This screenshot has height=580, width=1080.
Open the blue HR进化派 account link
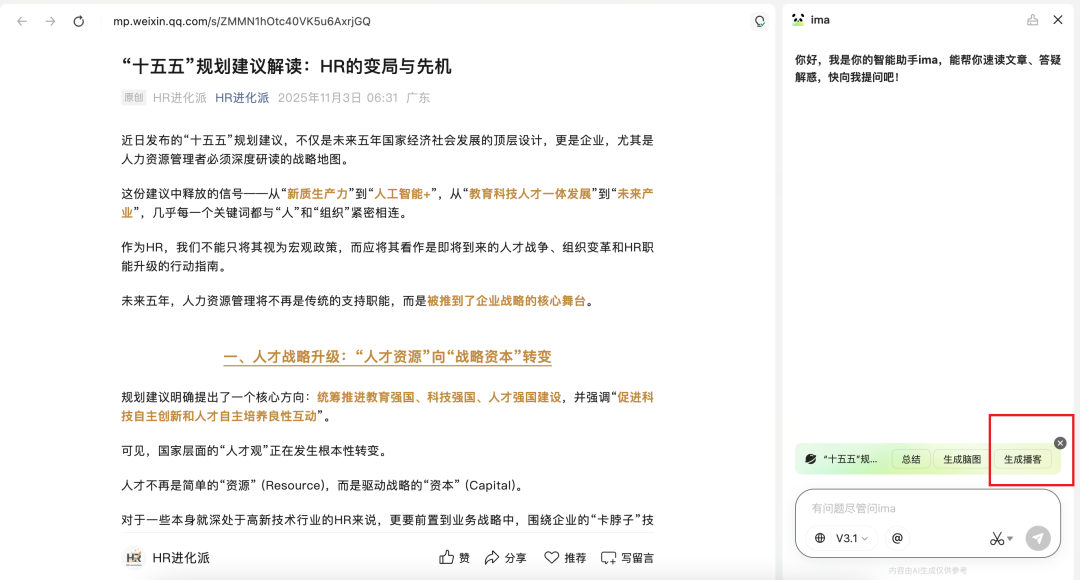(242, 98)
